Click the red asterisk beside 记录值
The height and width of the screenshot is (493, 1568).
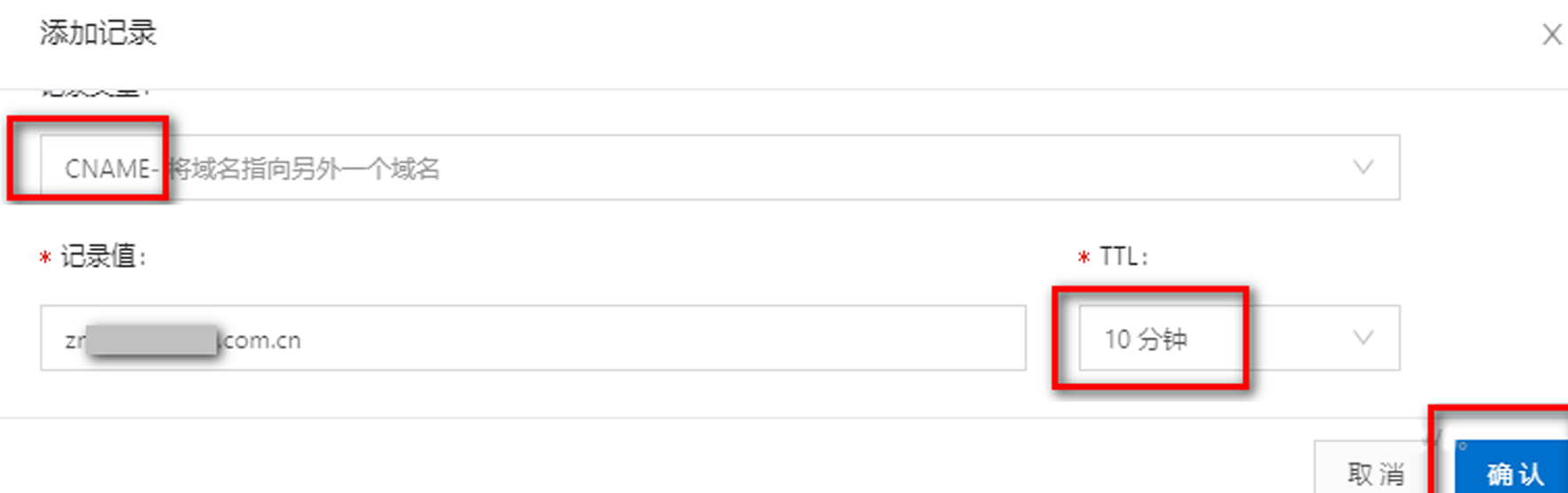45,258
